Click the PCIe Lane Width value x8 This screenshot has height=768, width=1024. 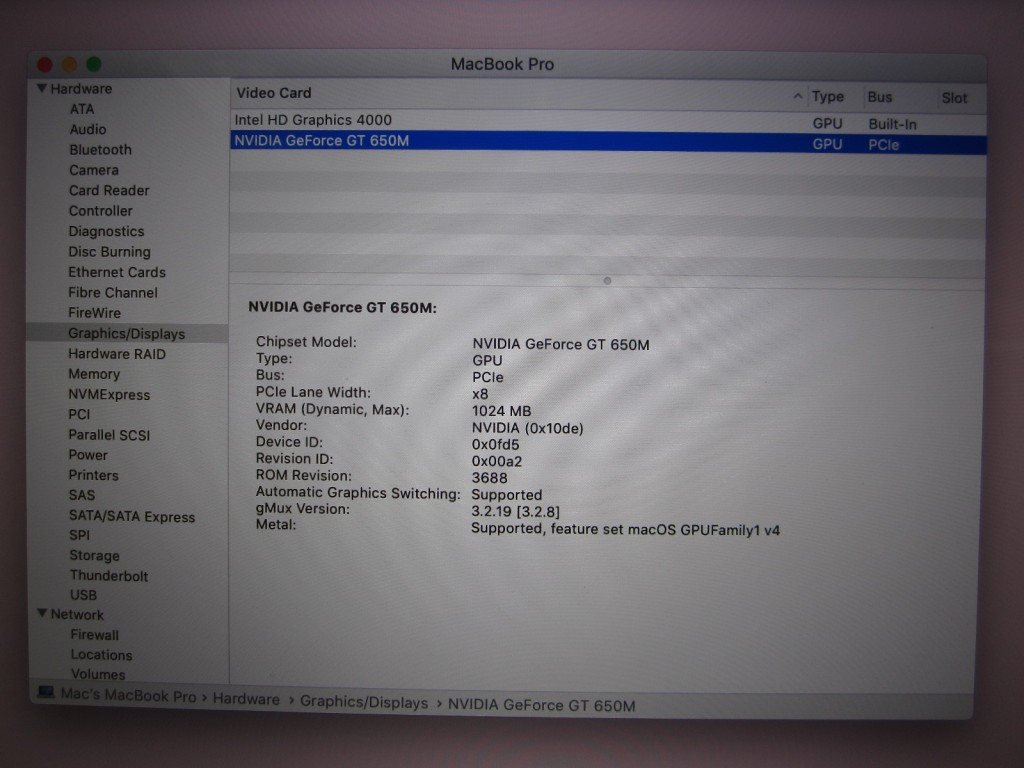coord(480,394)
